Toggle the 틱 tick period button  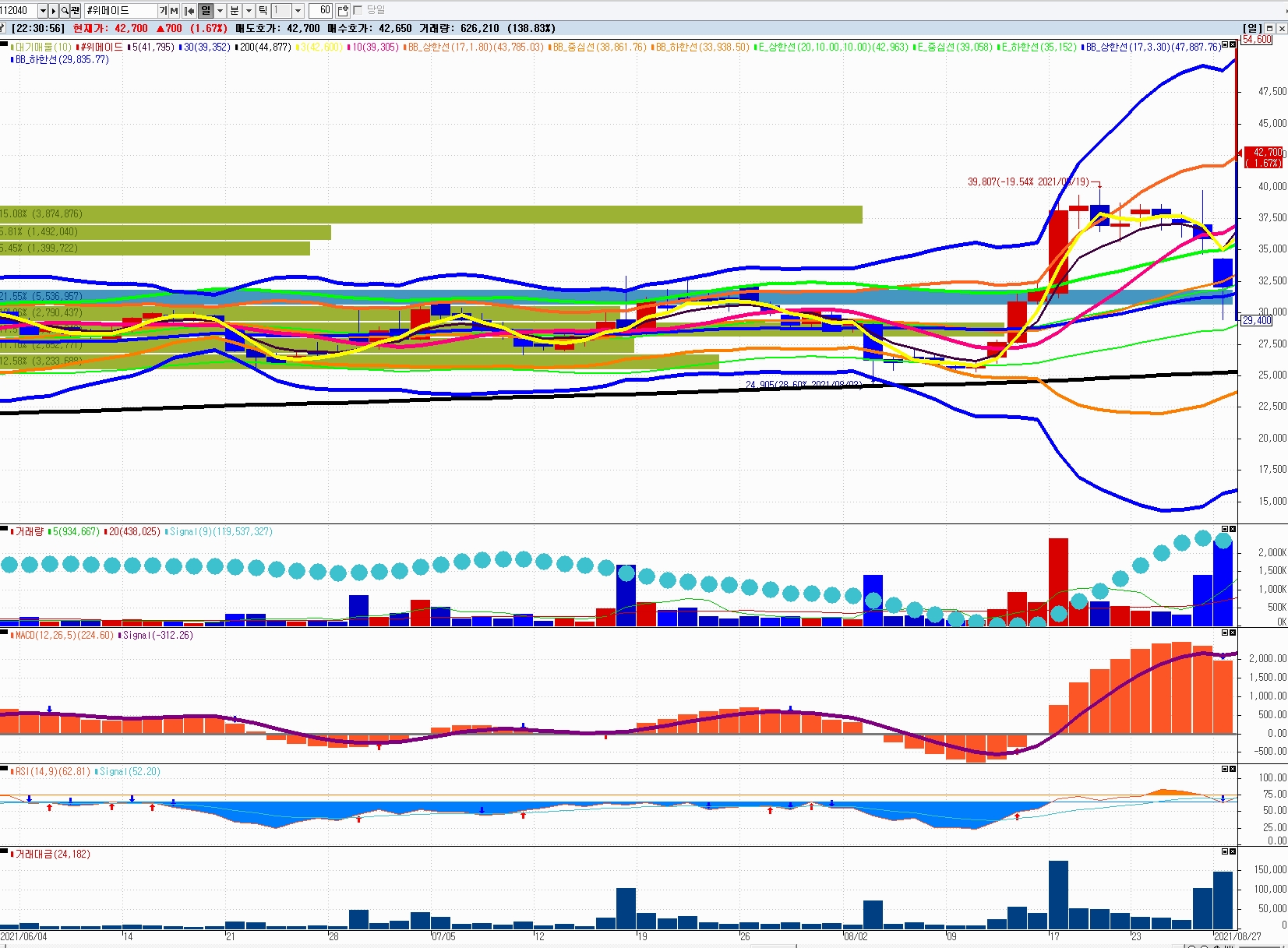[263, 10]
